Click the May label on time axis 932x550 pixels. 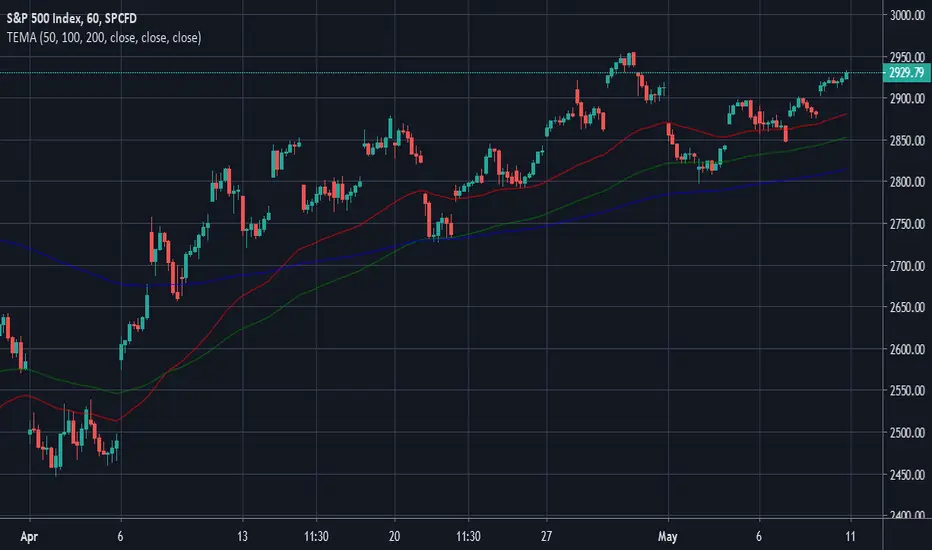click(667, 537)
